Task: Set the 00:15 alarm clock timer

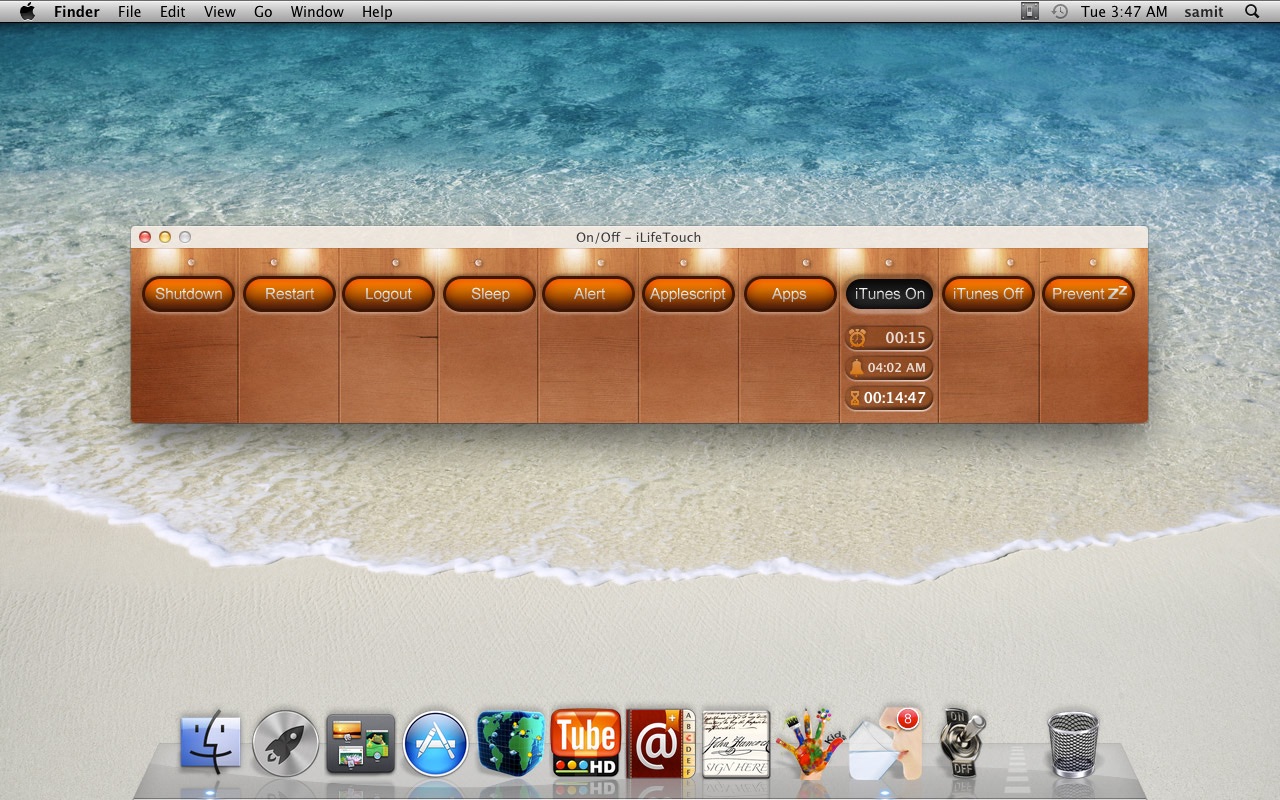Action: tap(889, 338)
